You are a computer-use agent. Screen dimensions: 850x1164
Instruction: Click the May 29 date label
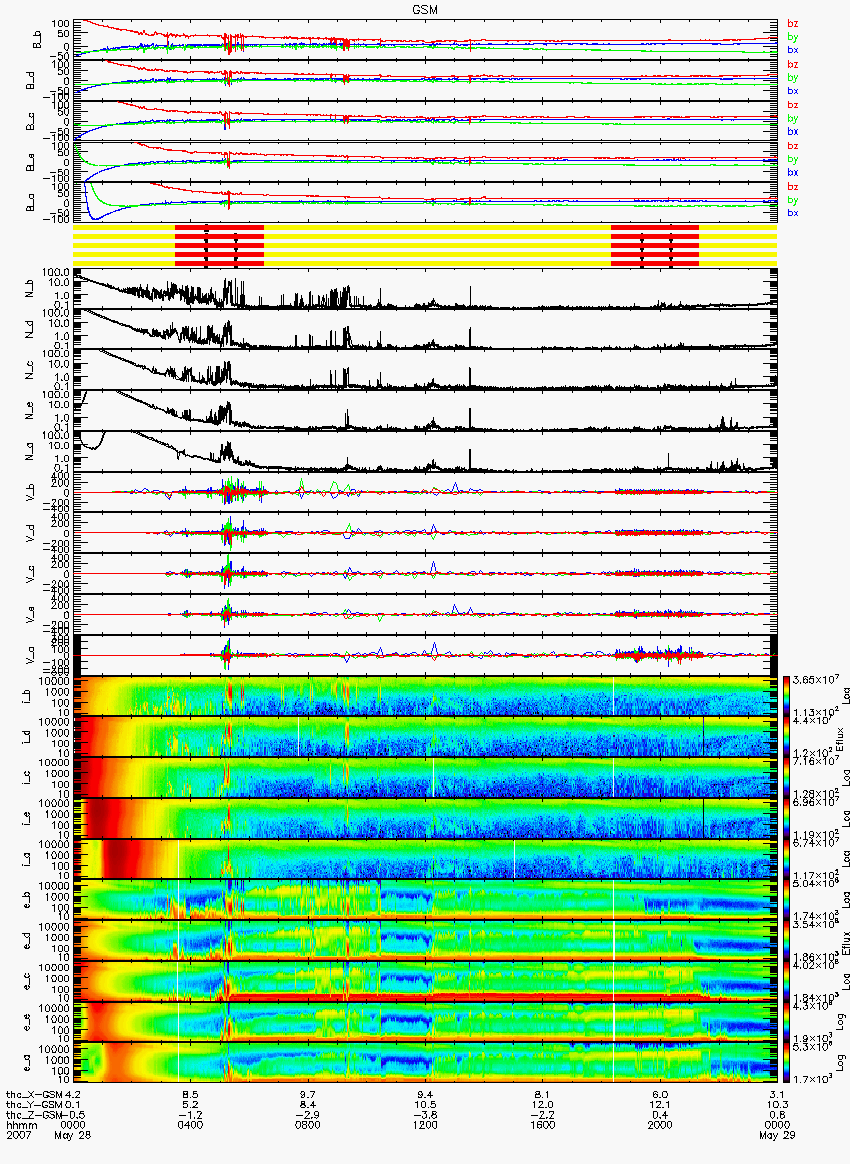(777, 1135)
